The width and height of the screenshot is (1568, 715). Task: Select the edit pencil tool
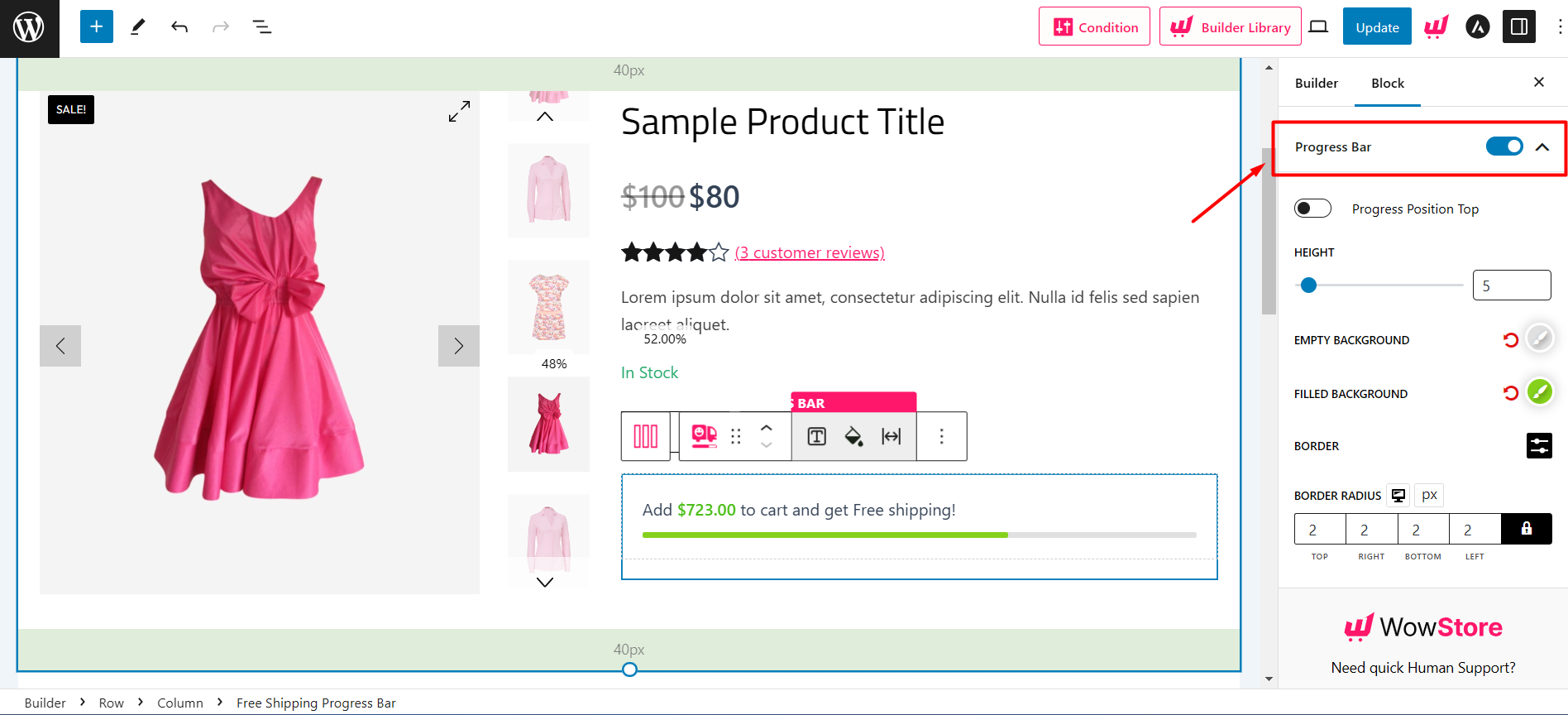138,27
